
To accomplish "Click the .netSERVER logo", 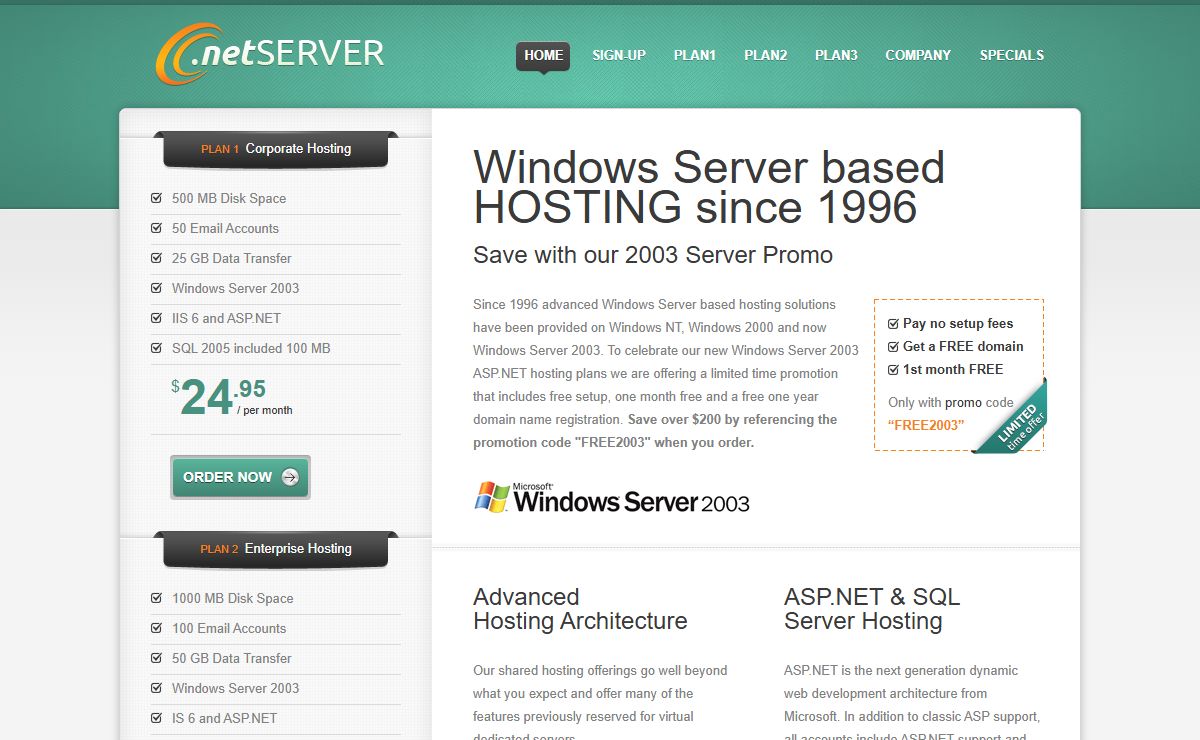I will (270, 53).
